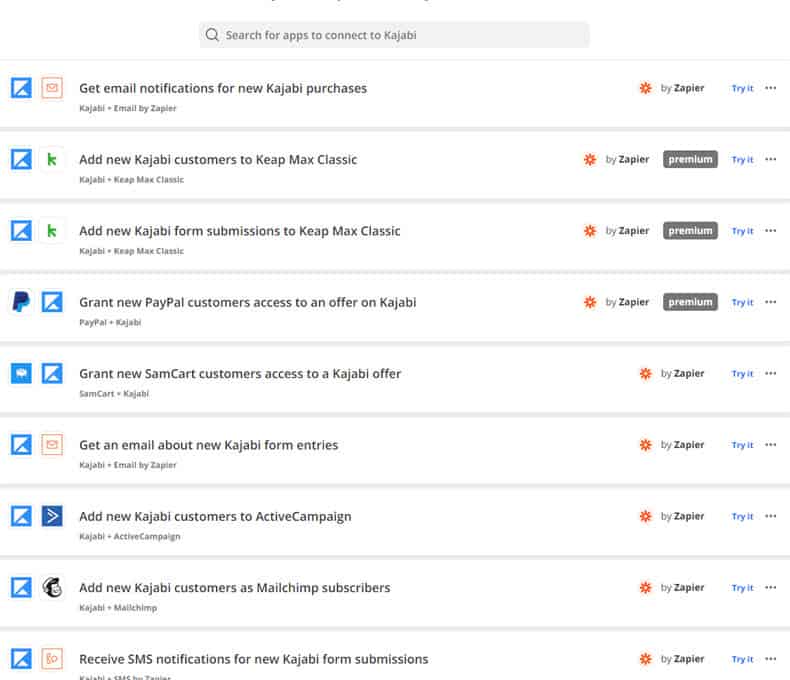Click Zapier logo in email notifications purchases row
790x680 pixels.
(x=645, y=88)
